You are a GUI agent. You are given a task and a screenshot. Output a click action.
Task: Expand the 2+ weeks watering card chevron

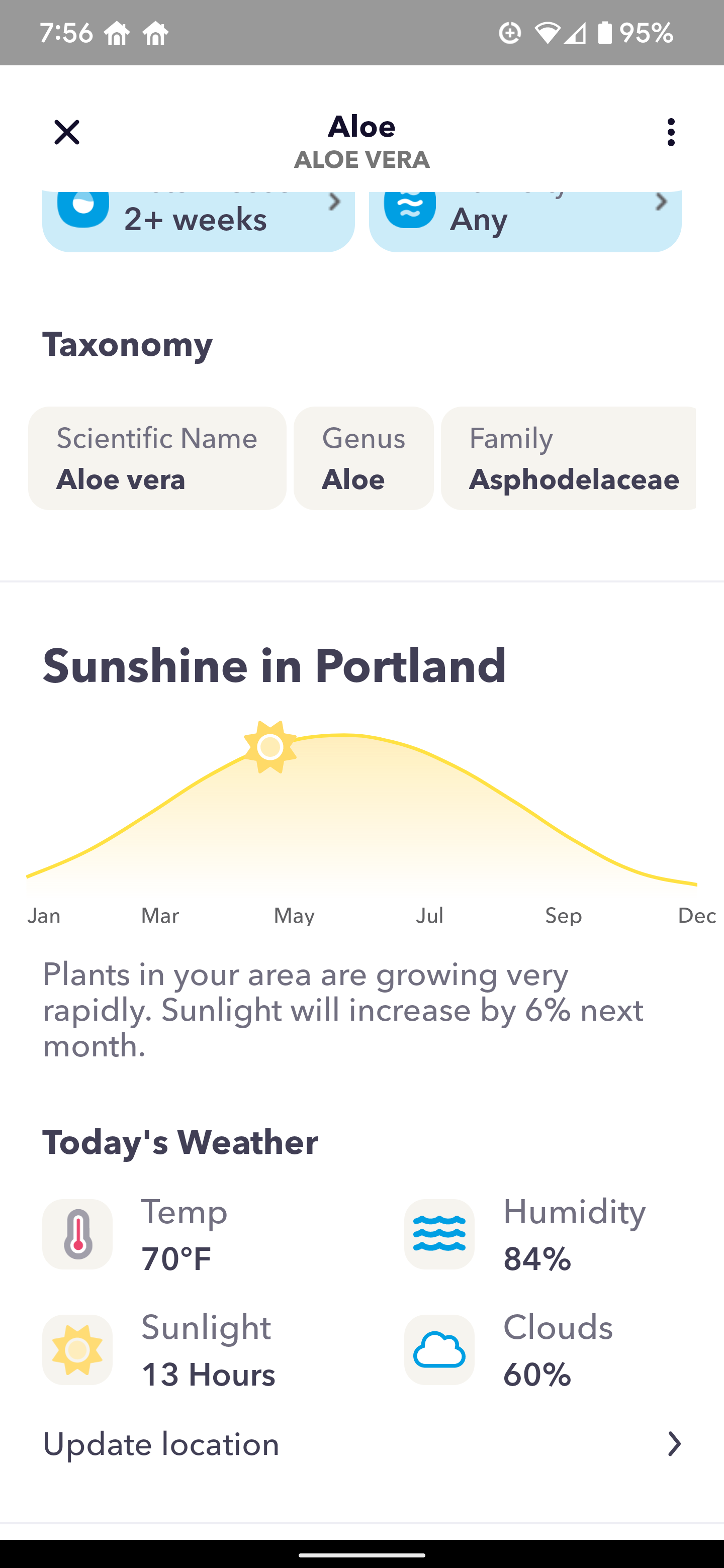click(334, 202)
